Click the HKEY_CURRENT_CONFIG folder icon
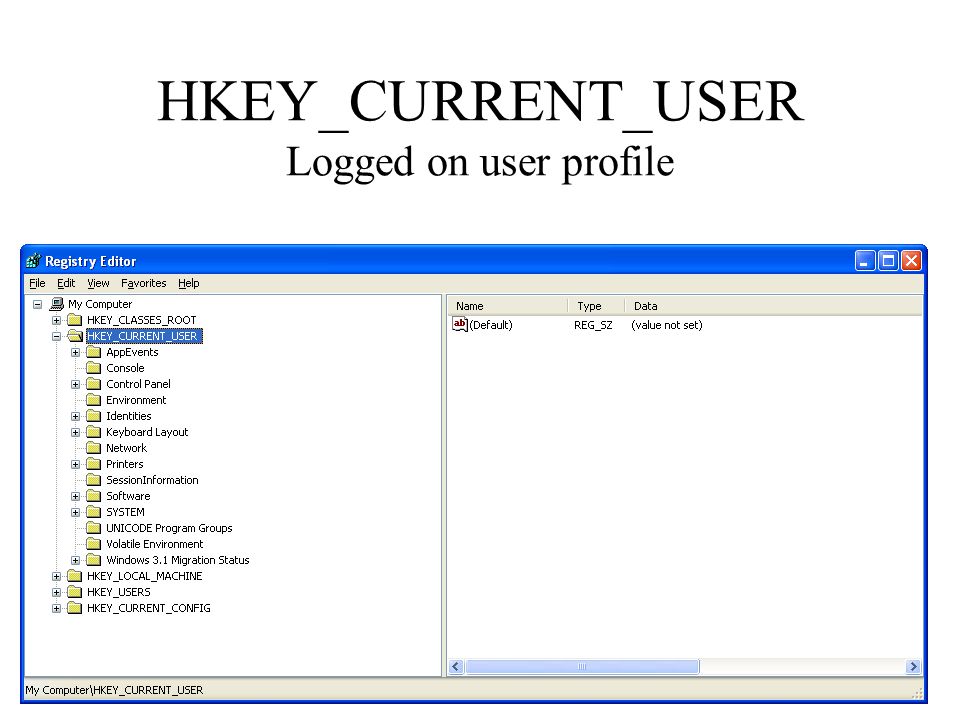Viewport: 960px width, 720px height. 75,608
